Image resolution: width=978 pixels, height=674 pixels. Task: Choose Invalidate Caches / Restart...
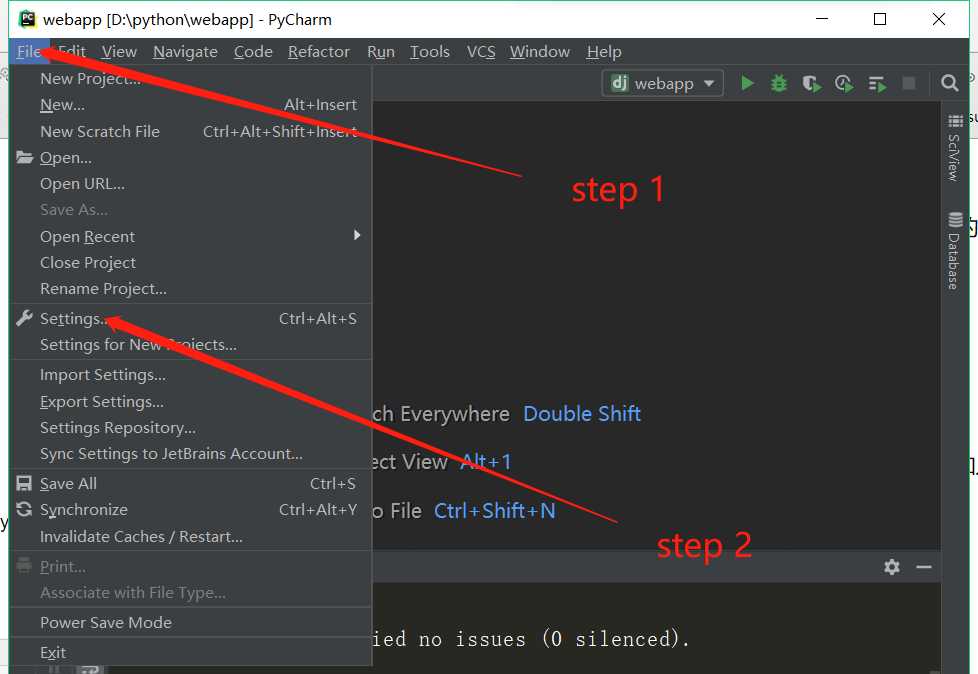click(191, 536)
